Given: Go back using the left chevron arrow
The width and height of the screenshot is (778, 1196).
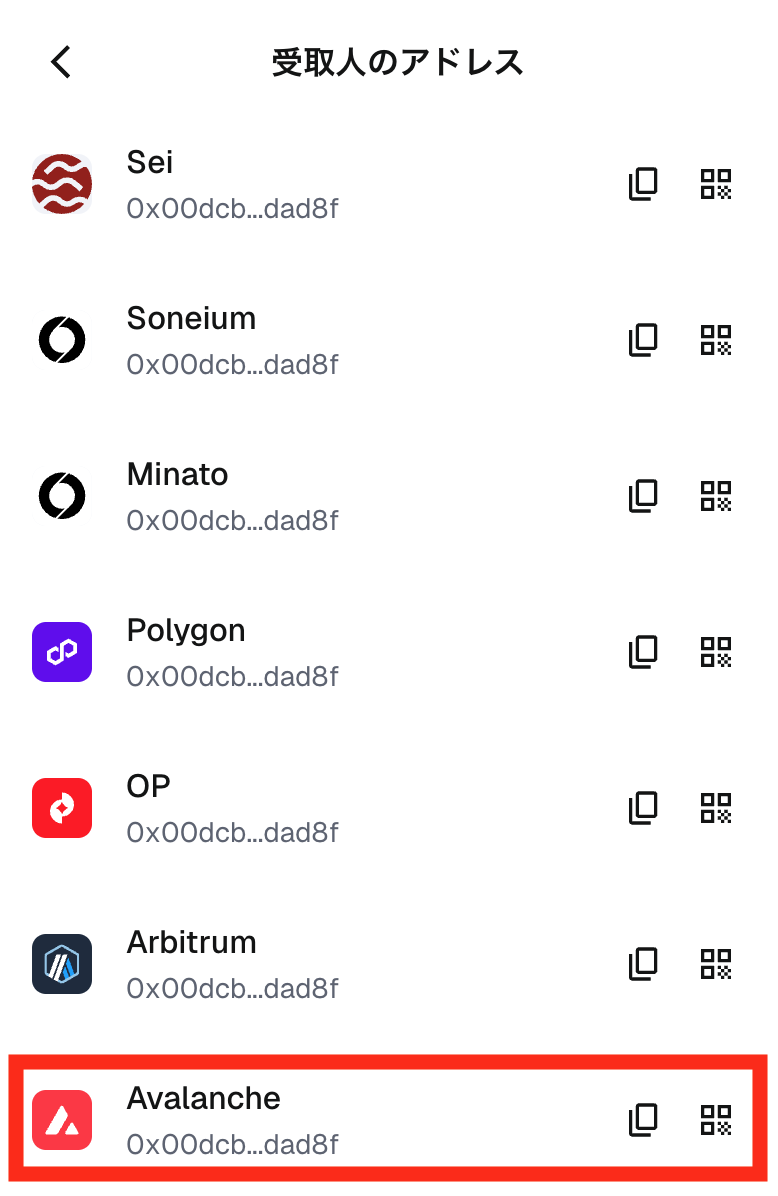Looking at the screenshot, I should [62, 62].
